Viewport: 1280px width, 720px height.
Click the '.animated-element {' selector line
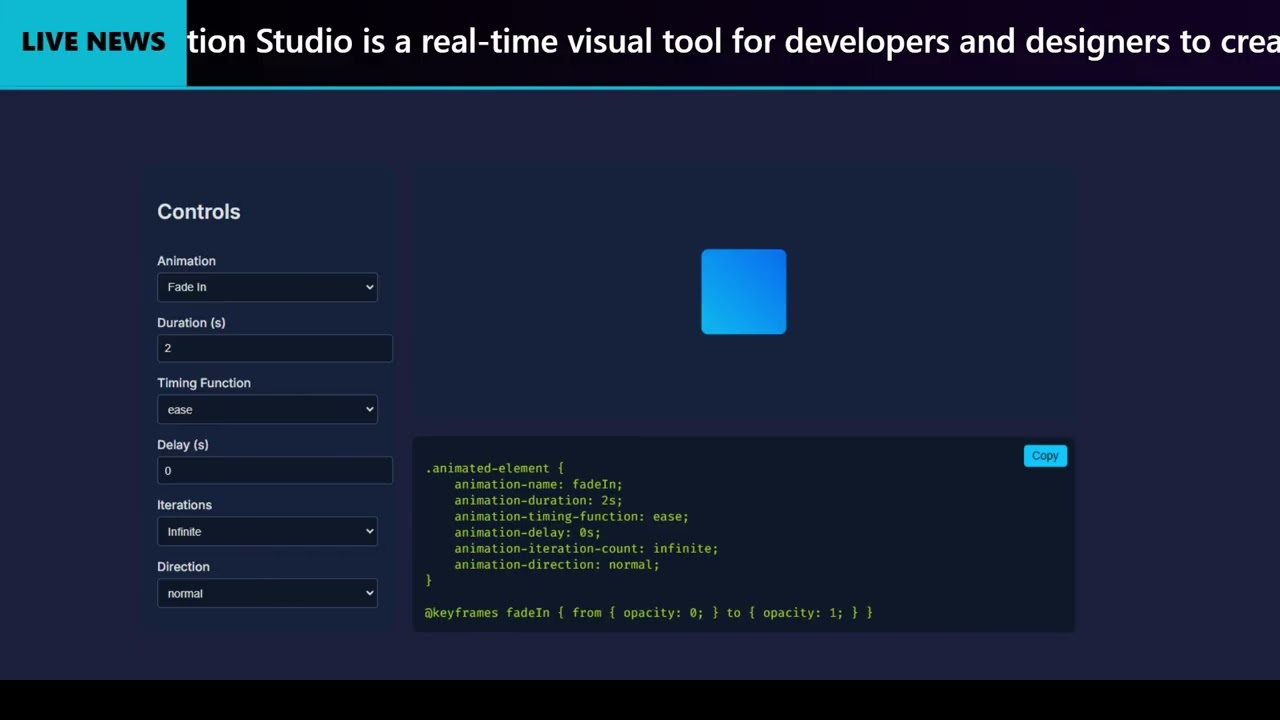tap(495, 468)
